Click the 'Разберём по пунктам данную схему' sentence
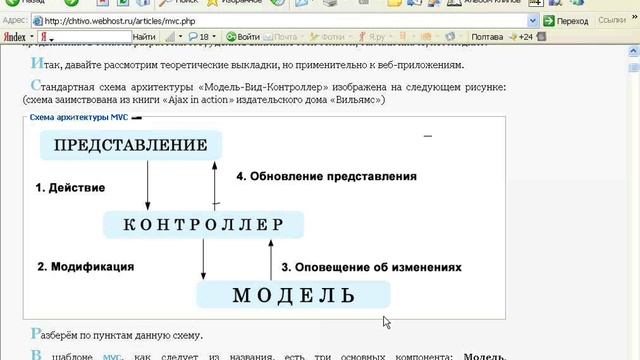Image resolution: width=640 pixels, height=360 pixels. click(117, 335)
